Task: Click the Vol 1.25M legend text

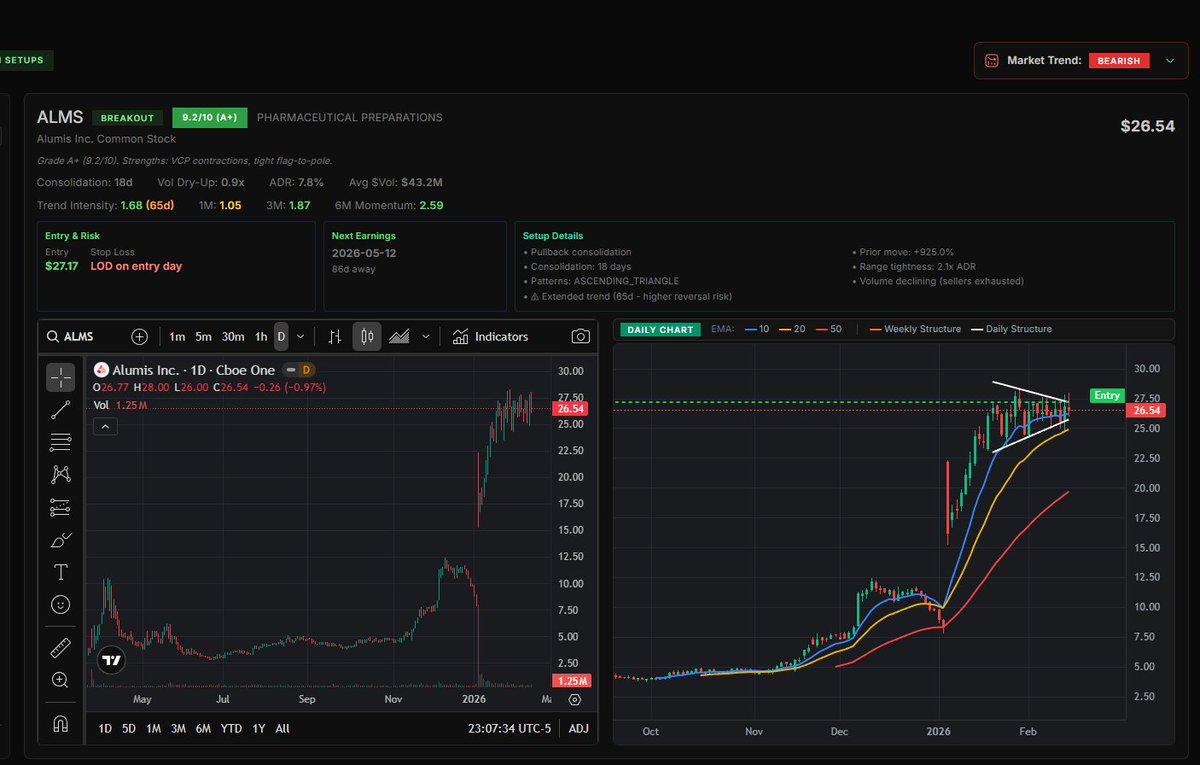Action: click(x=121, y=405)
